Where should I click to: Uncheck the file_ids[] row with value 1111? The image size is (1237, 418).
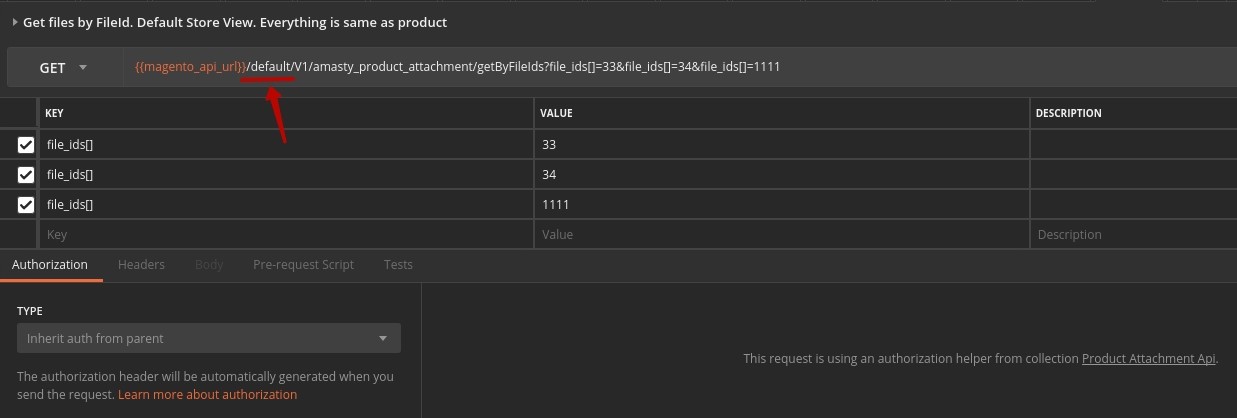tap(26, 205)
